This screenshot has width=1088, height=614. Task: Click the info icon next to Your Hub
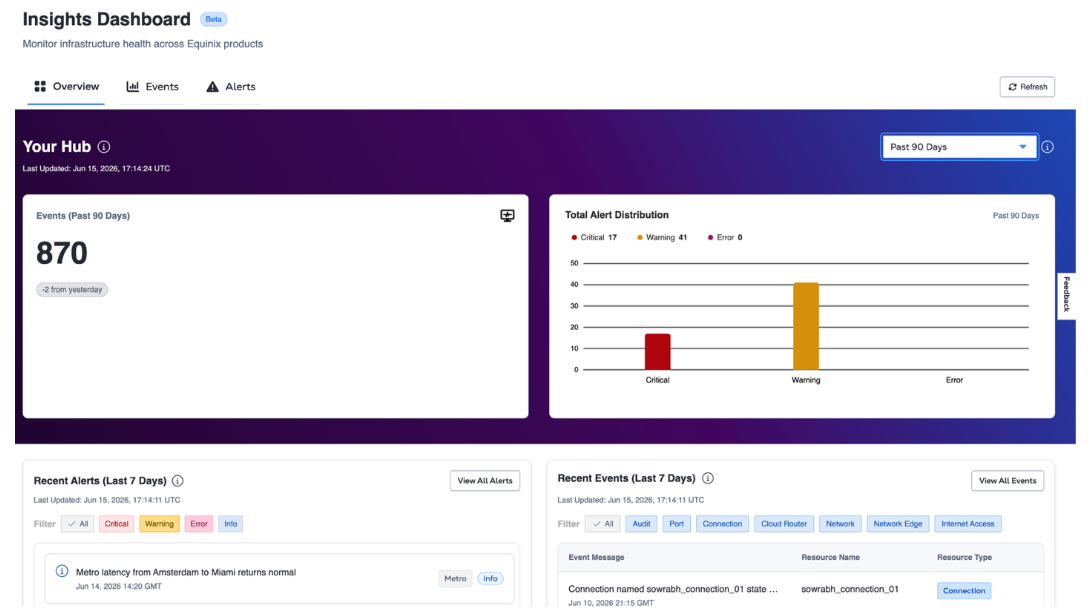click(x=104, y=147)
